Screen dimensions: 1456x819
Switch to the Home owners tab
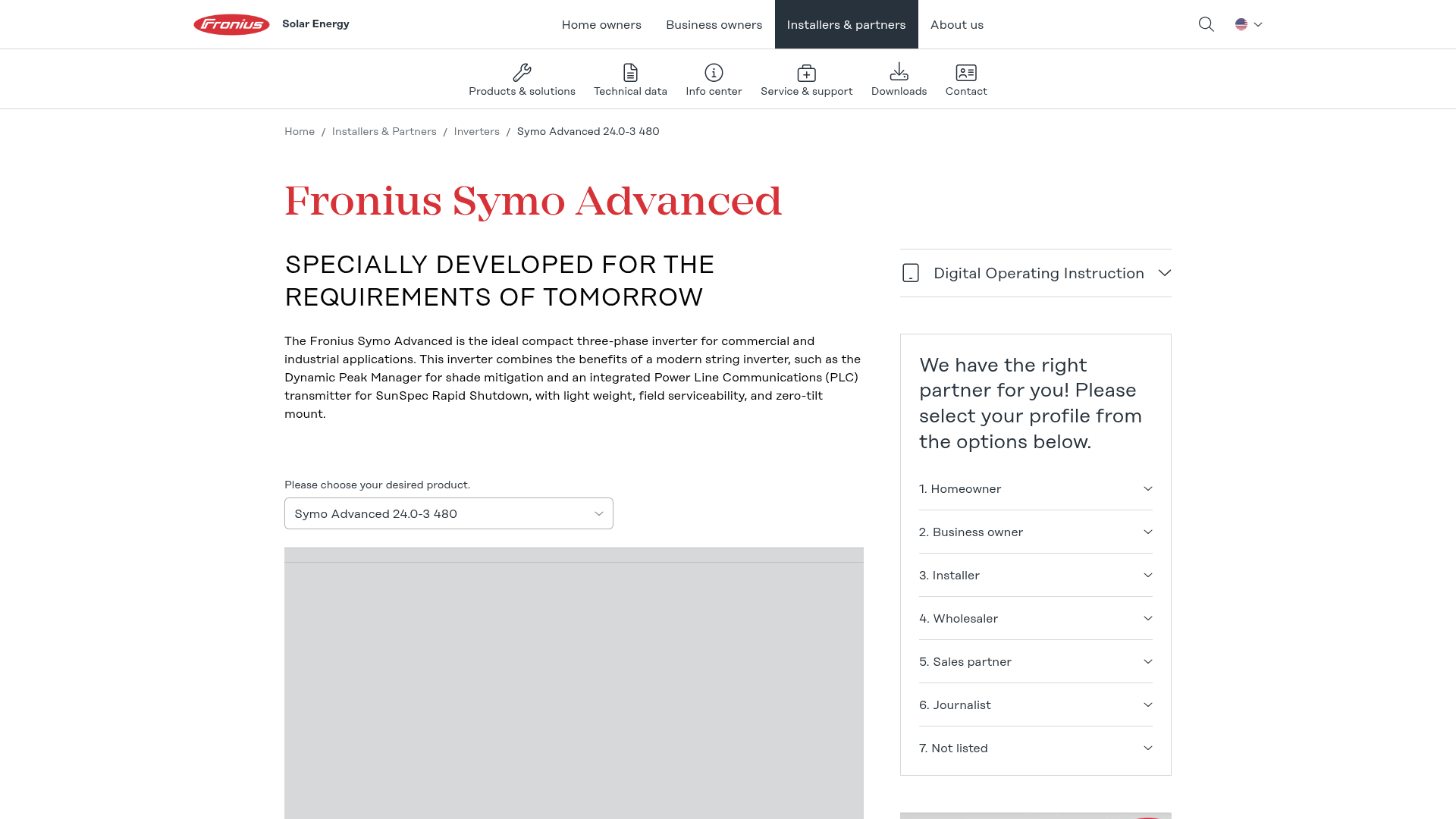[x=601, y=24]
